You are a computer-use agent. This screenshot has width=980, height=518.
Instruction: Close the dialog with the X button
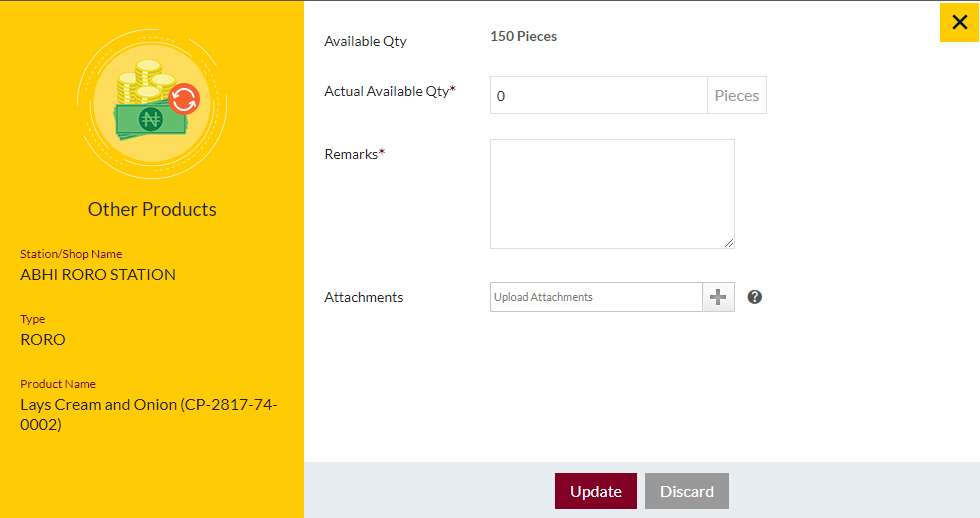pos(959,22)
